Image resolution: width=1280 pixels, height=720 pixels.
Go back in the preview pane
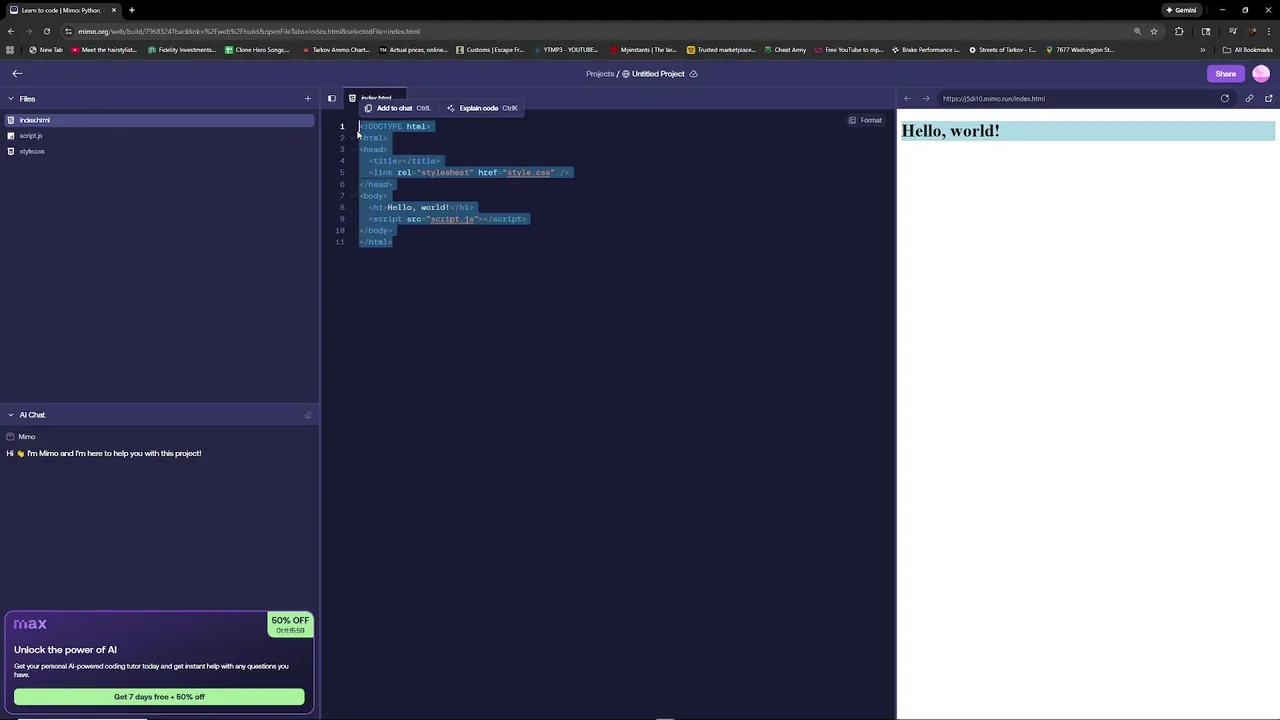908,98
